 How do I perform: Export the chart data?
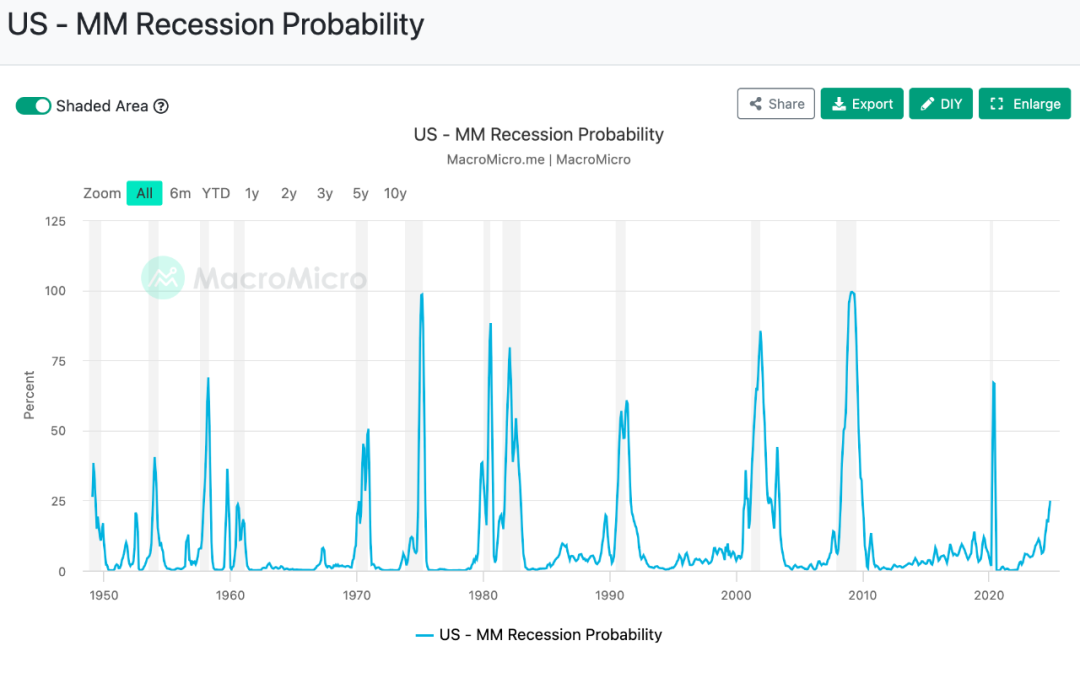862,104
